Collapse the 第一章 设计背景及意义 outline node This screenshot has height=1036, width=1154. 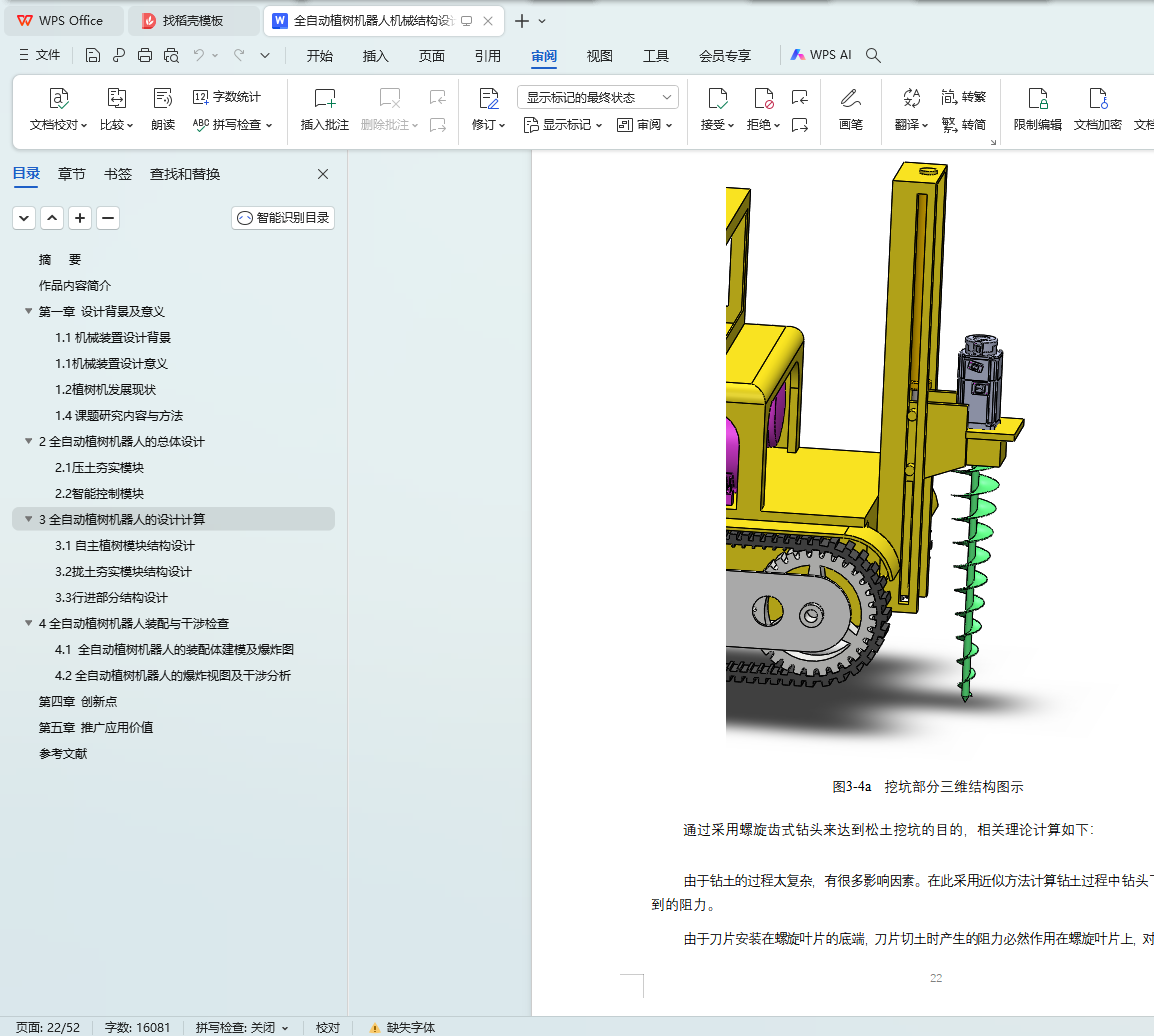29,311
